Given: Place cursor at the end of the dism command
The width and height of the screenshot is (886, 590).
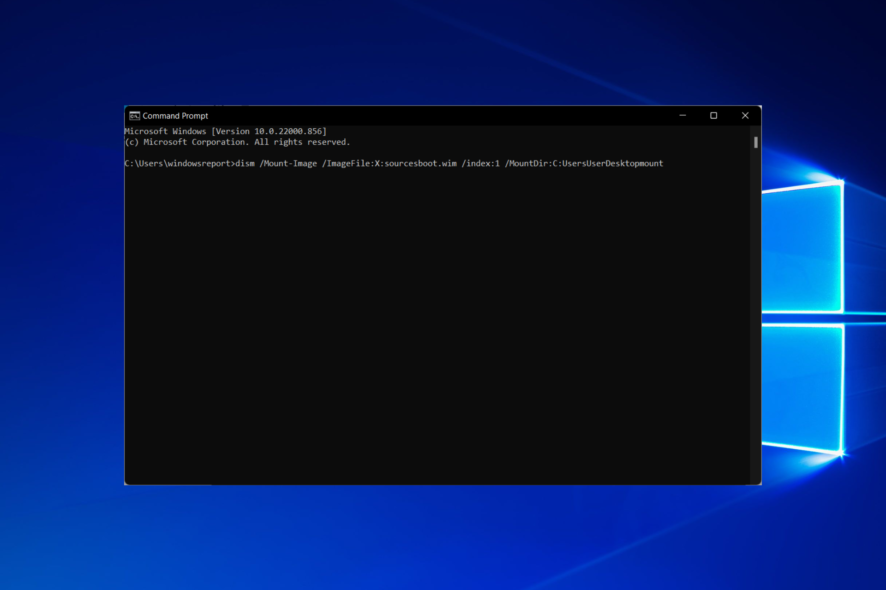Looking at the screenshot, I should (x=666, y=163).
